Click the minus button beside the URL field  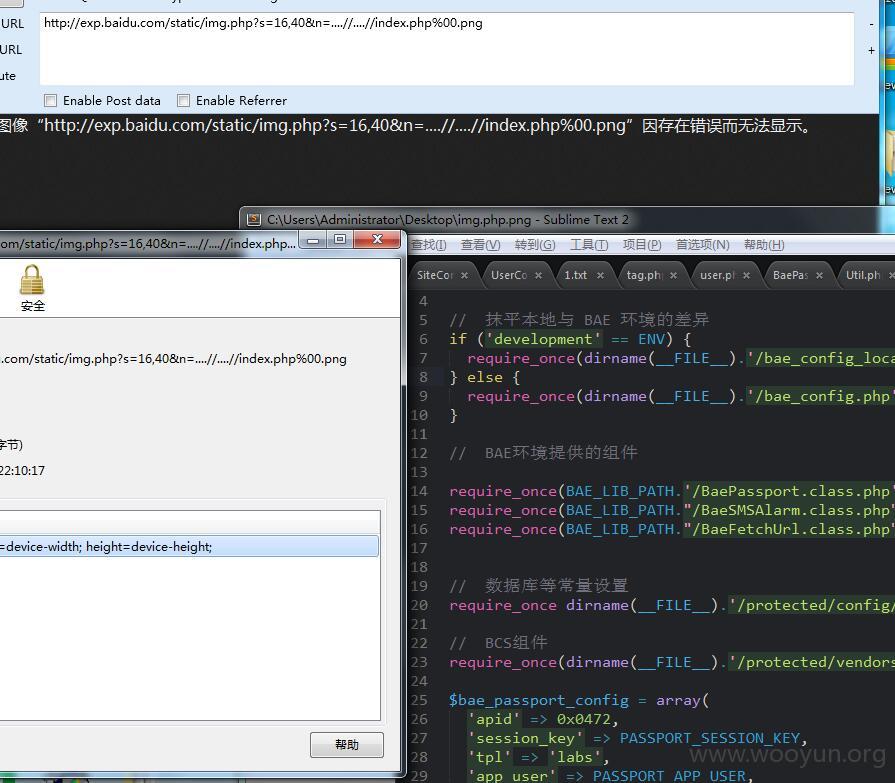point(871,24)
